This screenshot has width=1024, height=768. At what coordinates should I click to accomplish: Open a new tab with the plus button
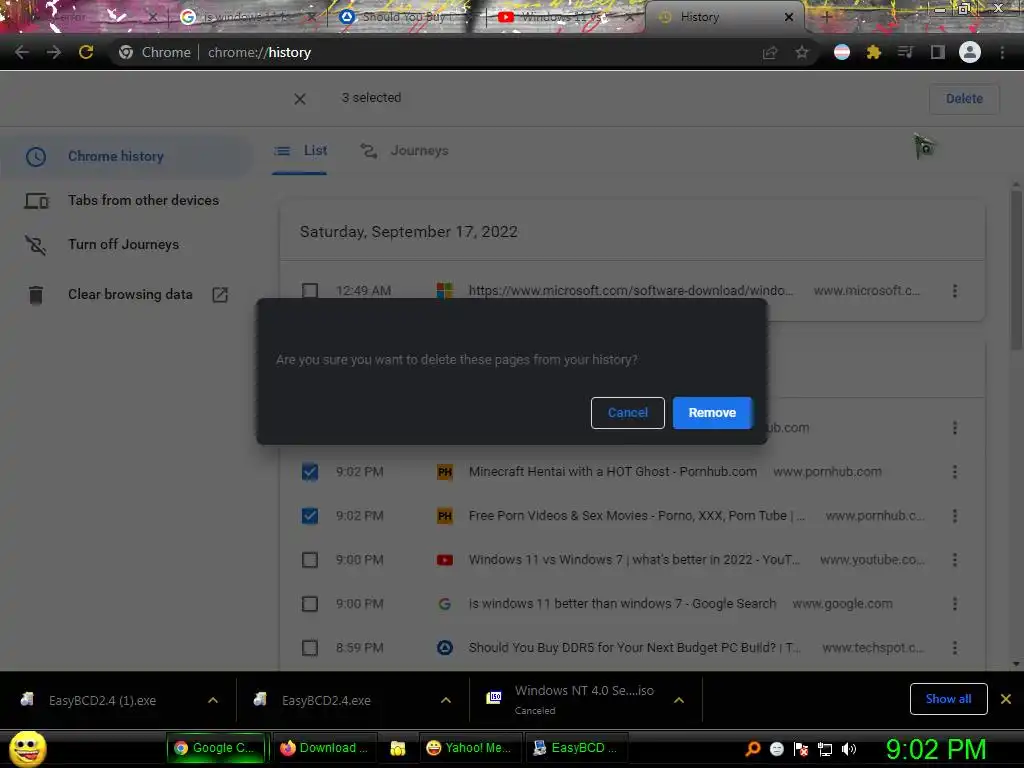click(827, 17)
